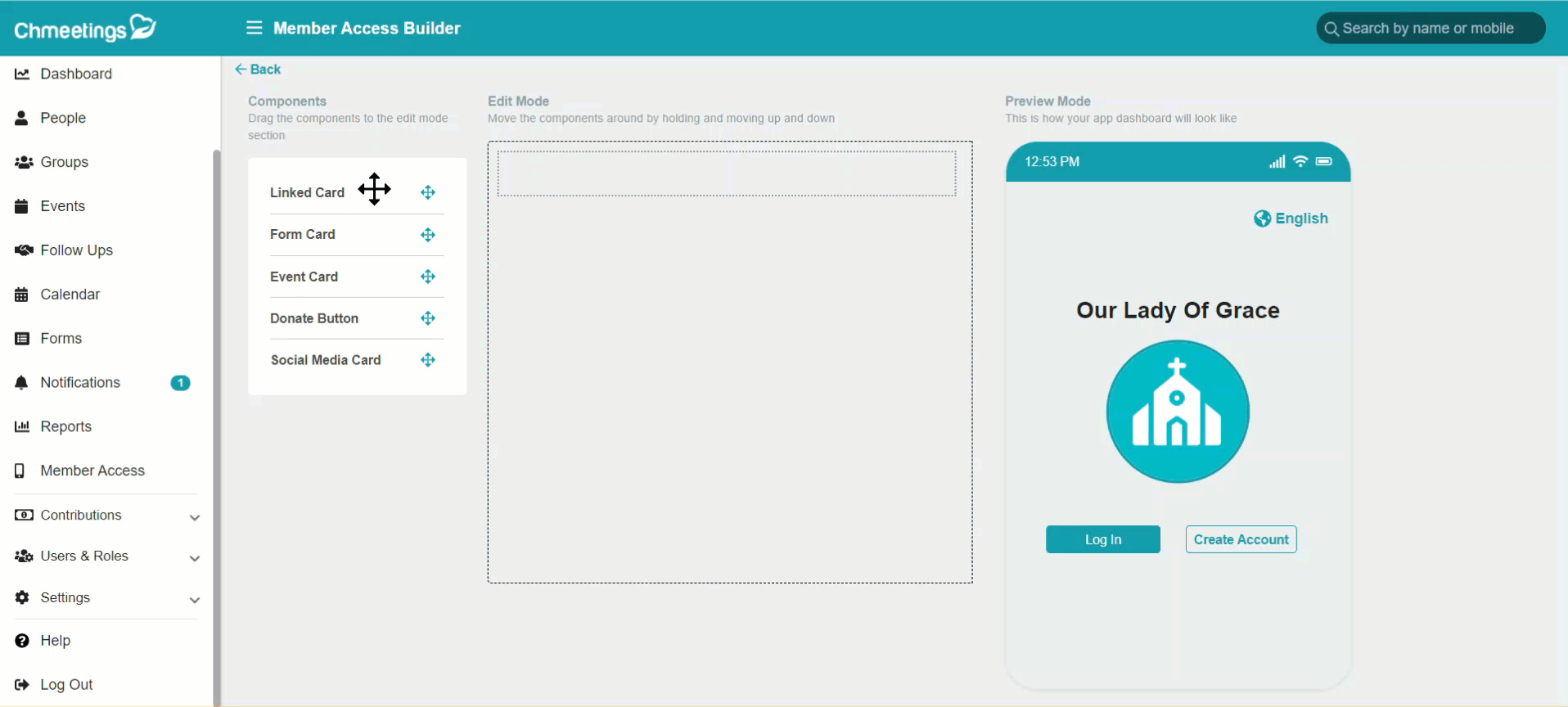The width and height of the screenshot is (1568, 707).
Task: Select the Social Media Card label
Action: pos(326,360)
